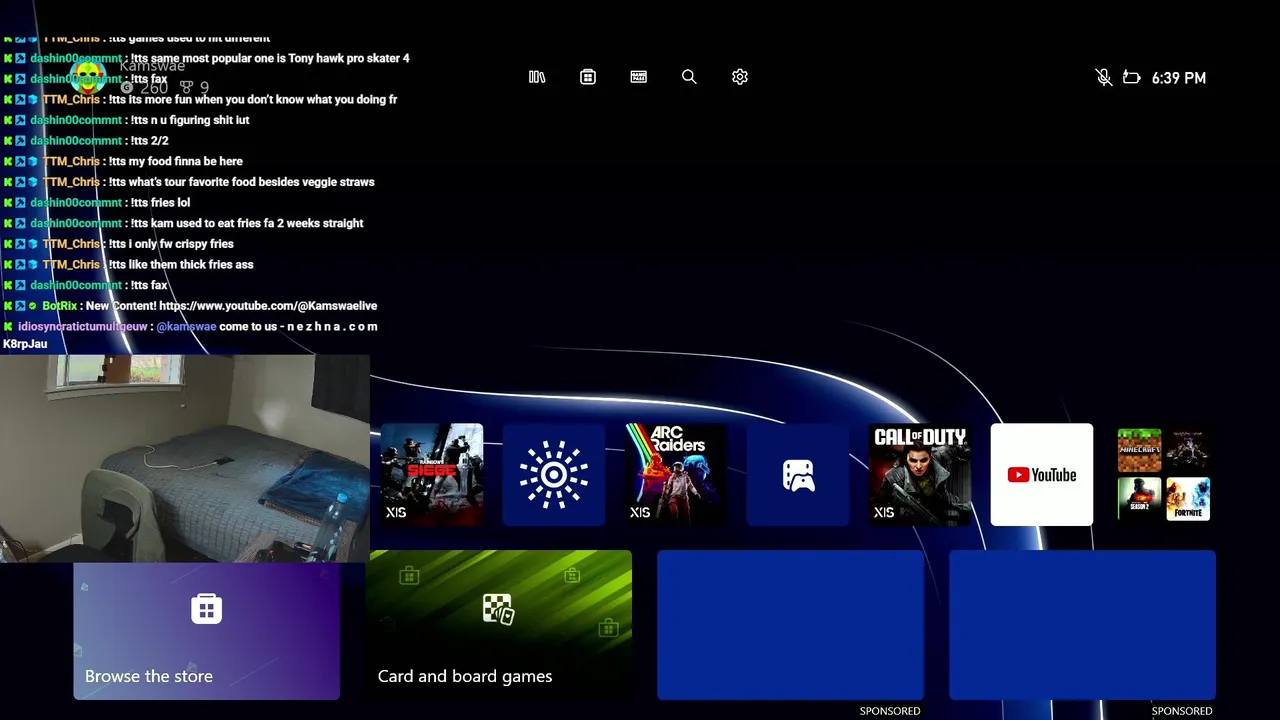This screenshot has height=720, width=1280.
Task: Click the store bag icon on Browse tile
Action: [x=206, y=608]
